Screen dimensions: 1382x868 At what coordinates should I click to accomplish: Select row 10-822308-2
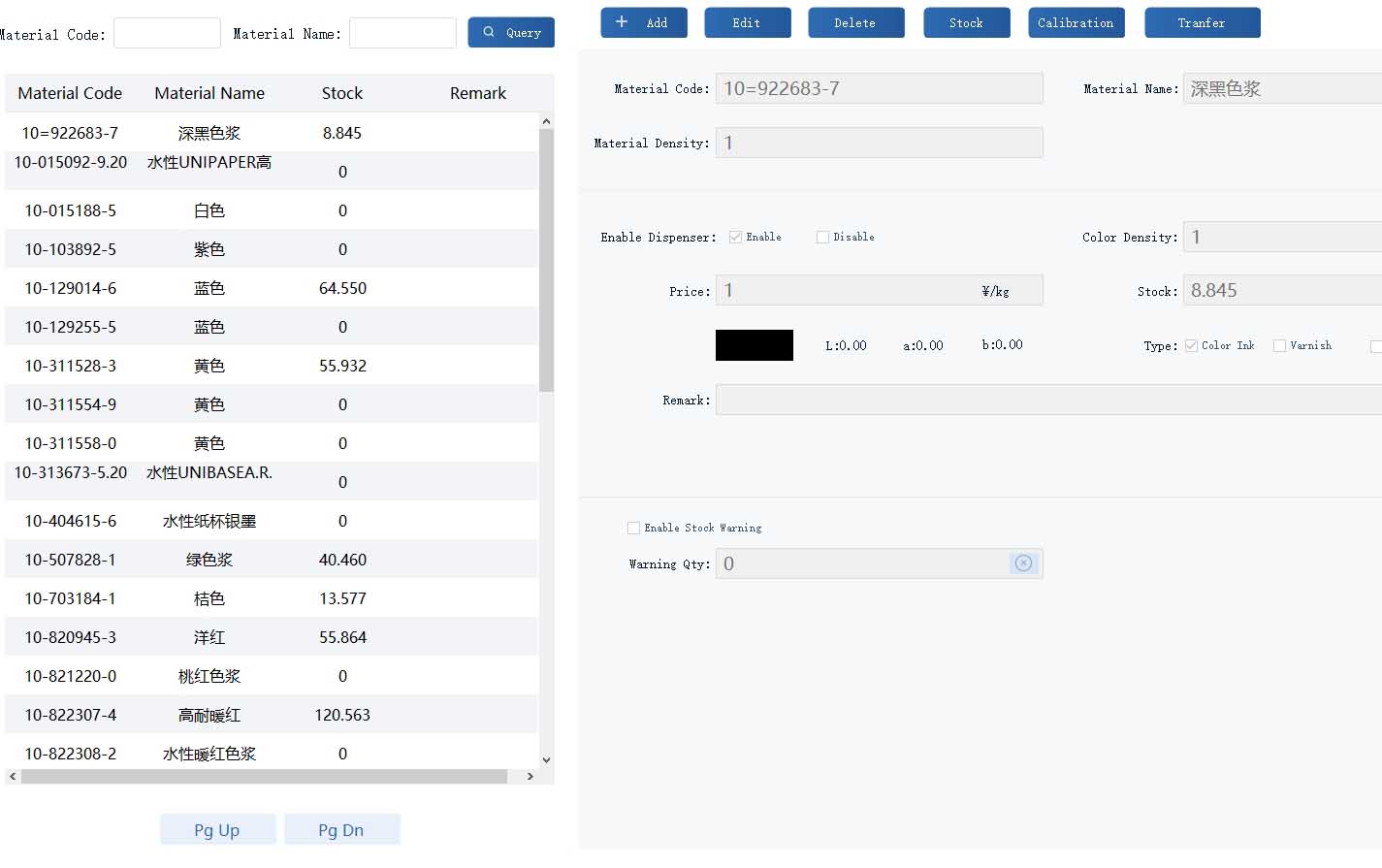(x=272, y=752)
